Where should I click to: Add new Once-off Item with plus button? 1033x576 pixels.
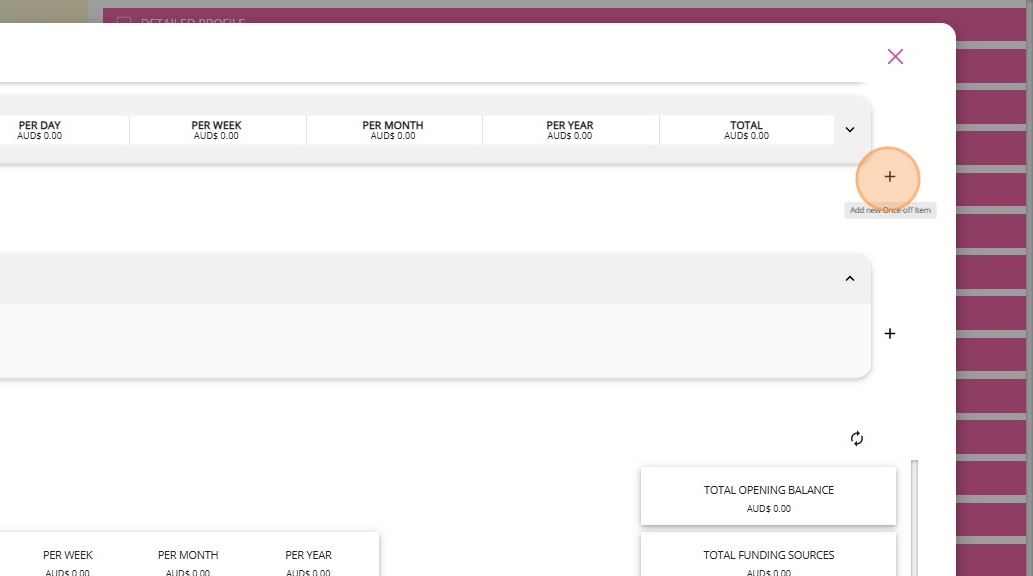coord(889,177)
